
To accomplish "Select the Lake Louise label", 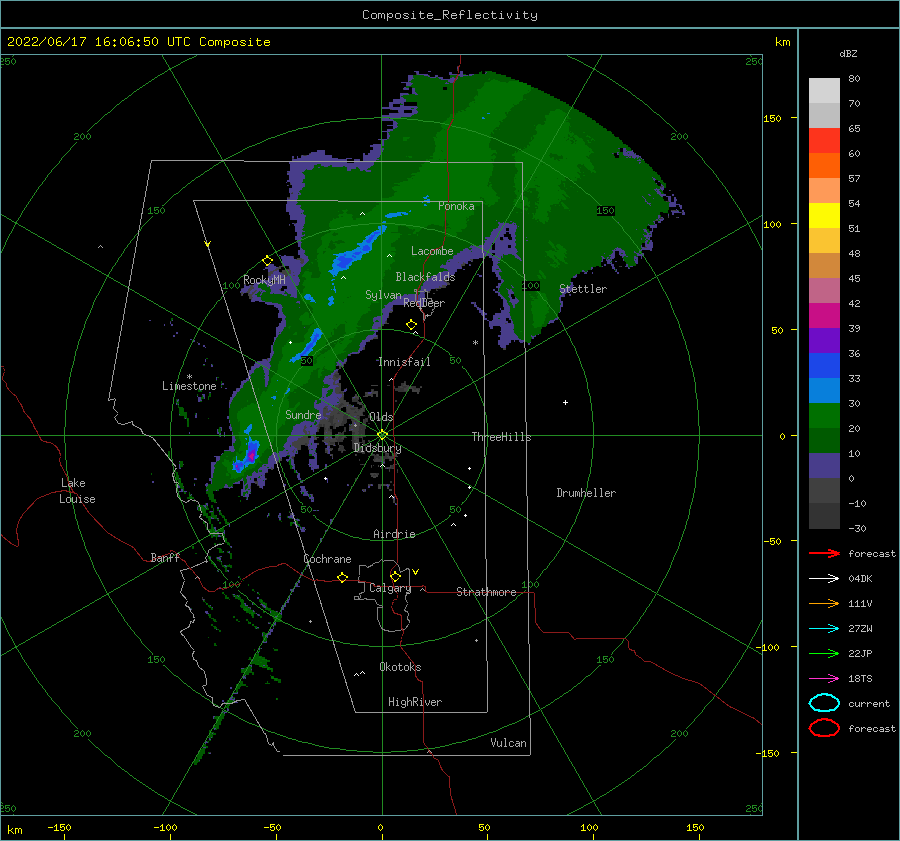I will pos(77,491).
